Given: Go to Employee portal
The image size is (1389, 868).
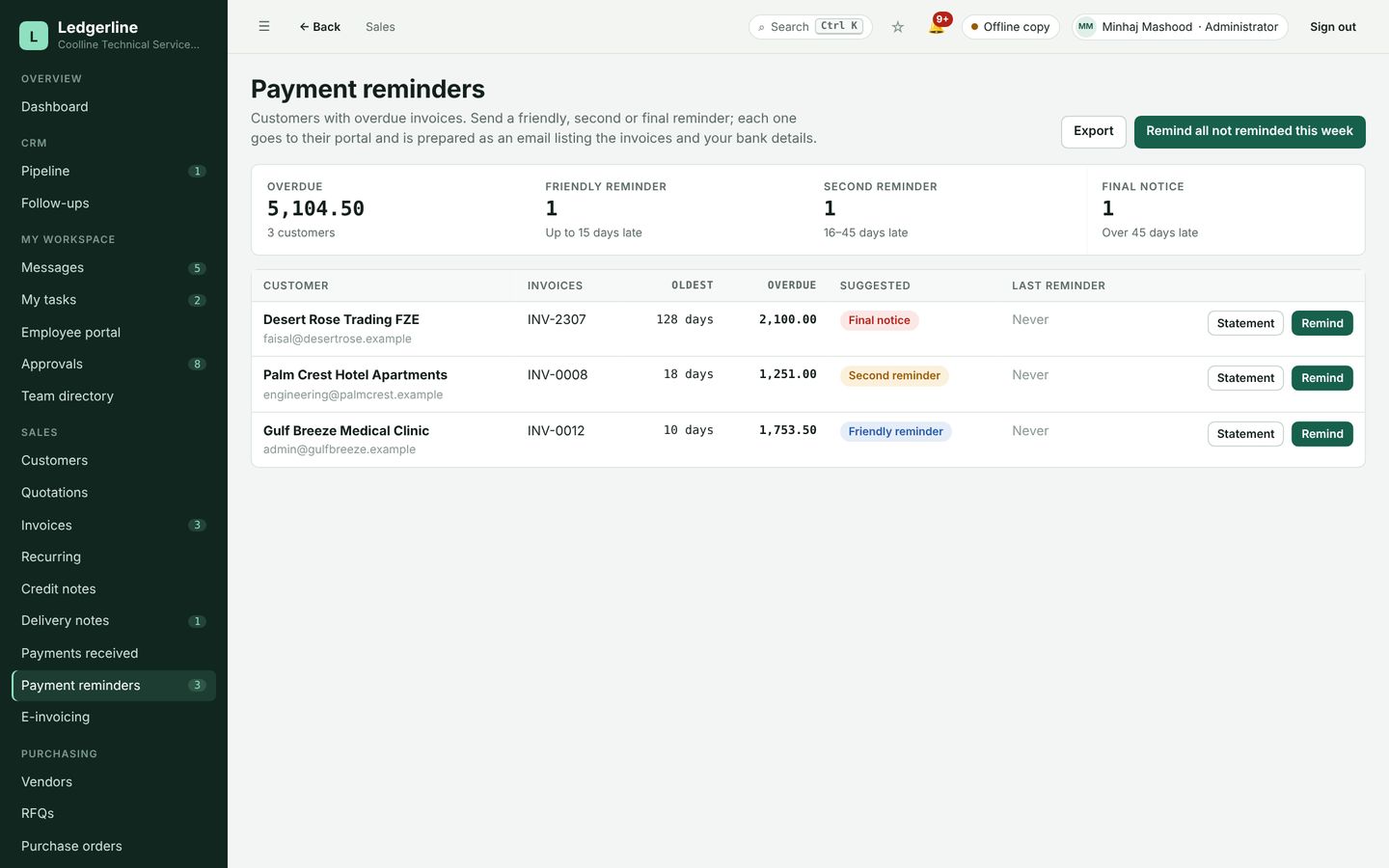Looking at the screenshot, I should coord(114,332).
